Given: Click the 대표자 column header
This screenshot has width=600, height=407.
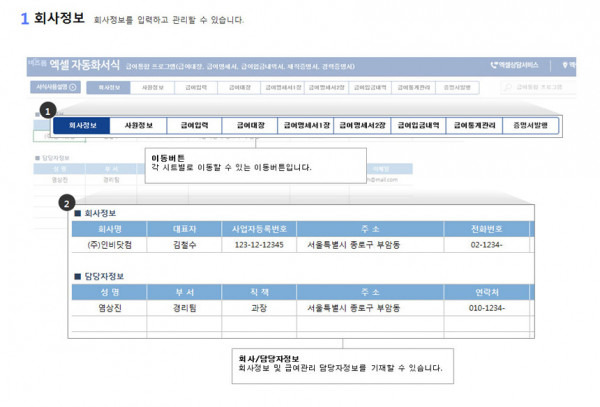Looking at the screenshot, I should click(184, 229).
